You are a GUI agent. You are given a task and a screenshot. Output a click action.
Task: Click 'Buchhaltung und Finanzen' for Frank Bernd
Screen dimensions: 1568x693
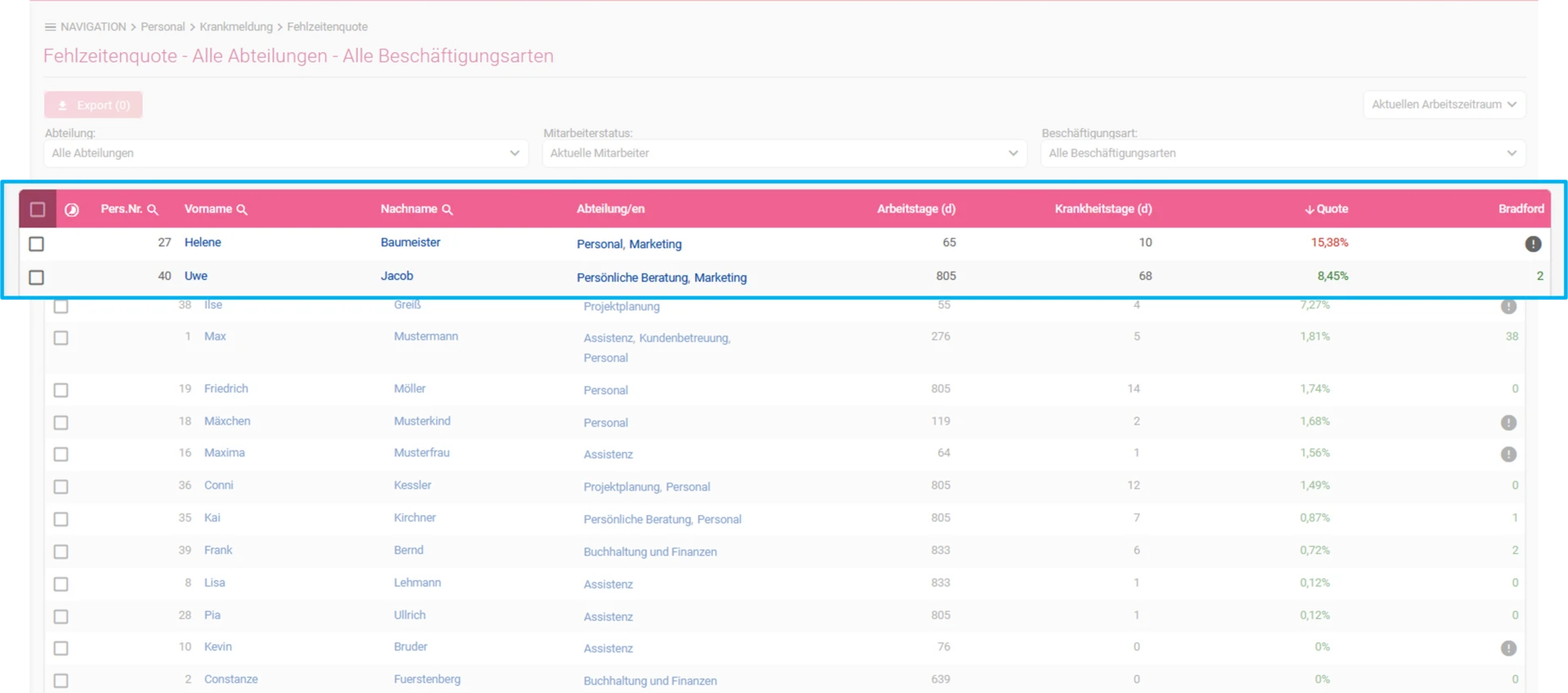(x=650, y=552)
